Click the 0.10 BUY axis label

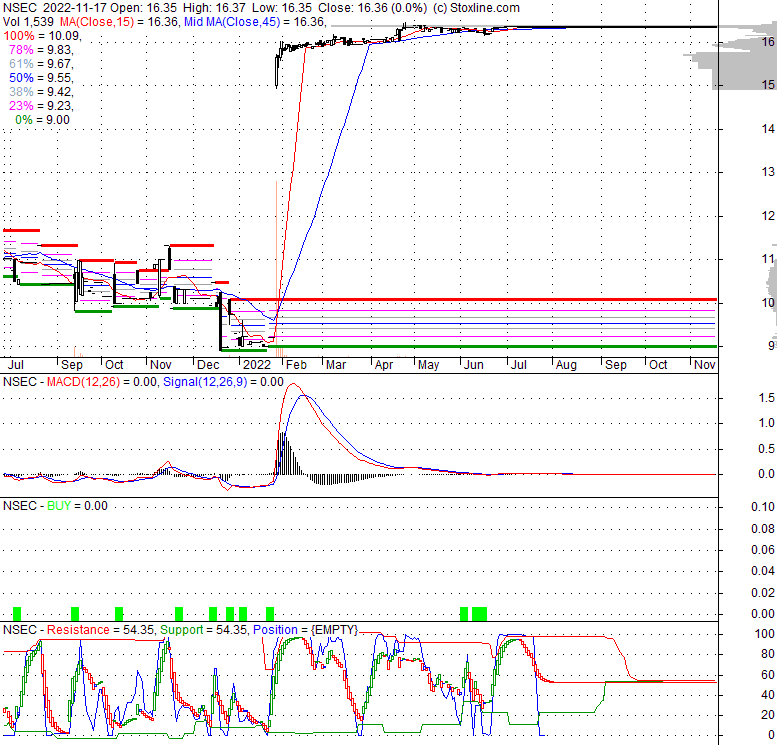pyautogui.click(x=763, y=506)
